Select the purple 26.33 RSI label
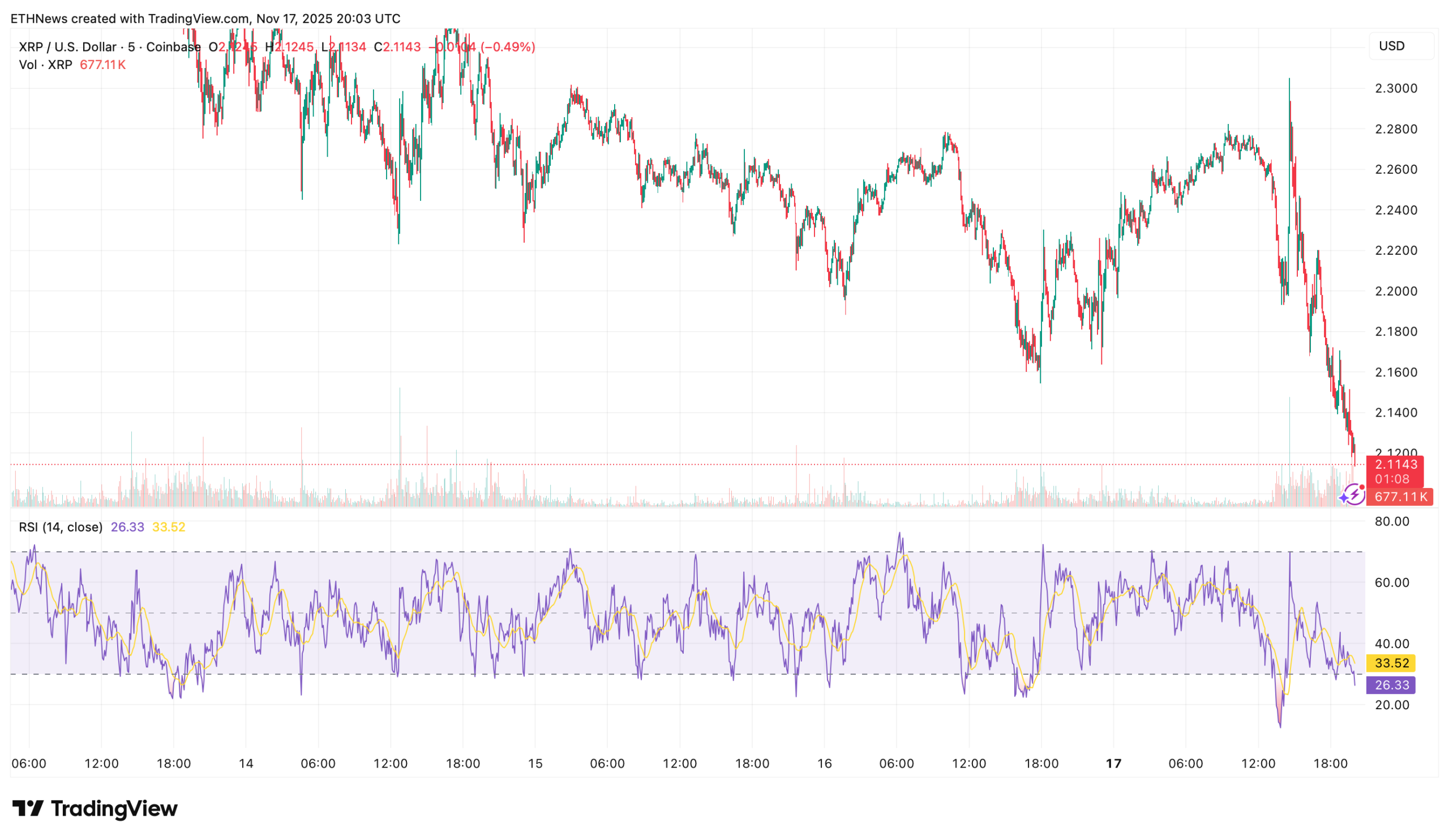Viewport: 1449px width, 840px height. click(x=1391, y=685)
